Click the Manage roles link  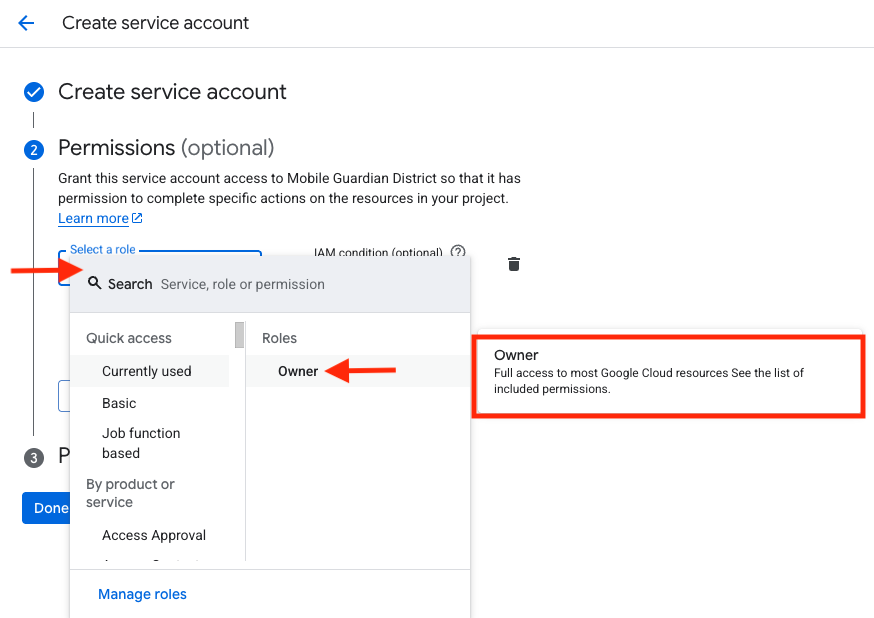[142, 594]
